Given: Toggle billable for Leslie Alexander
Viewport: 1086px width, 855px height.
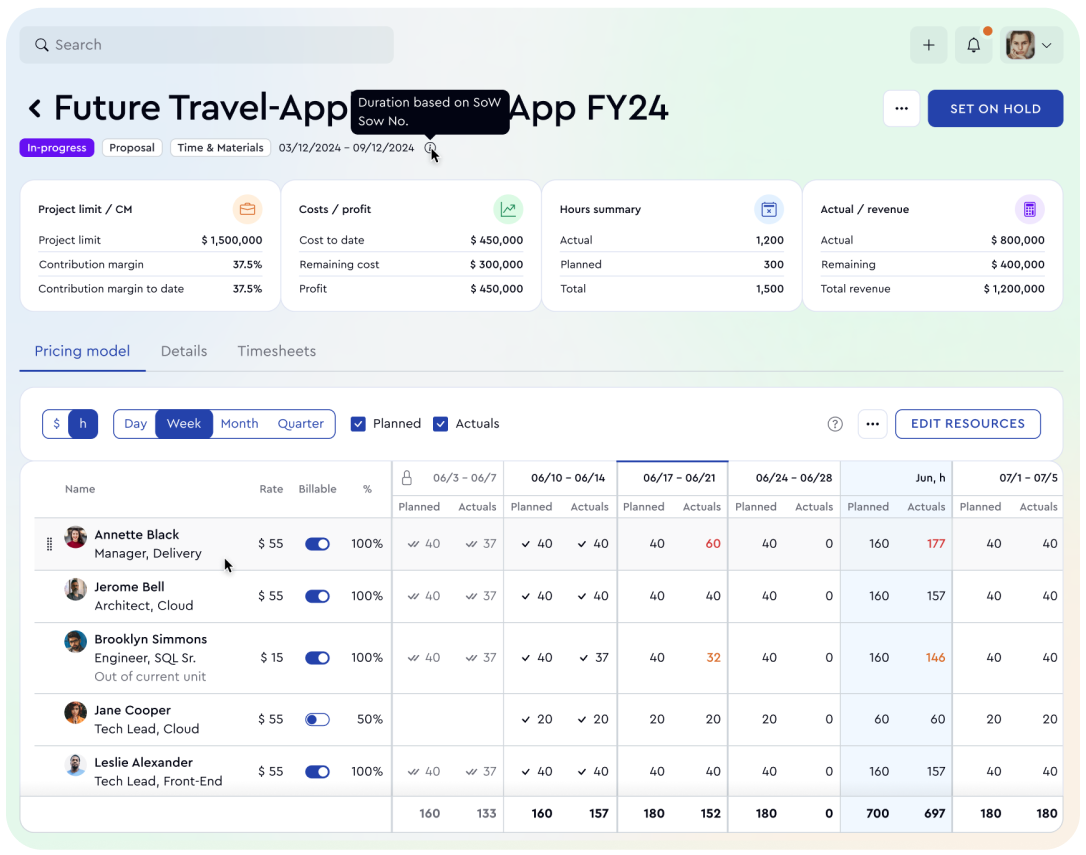Looking at the screenshot, I should 317,771.
